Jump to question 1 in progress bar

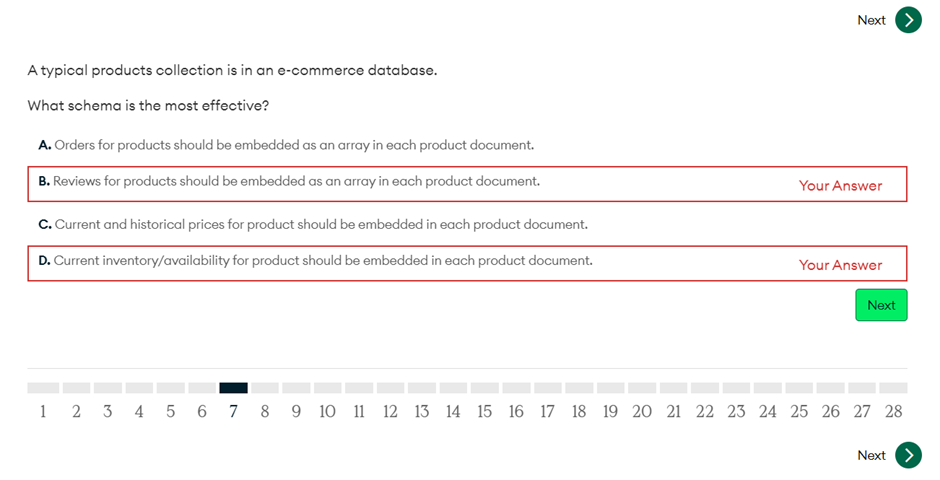pos(43,388)
